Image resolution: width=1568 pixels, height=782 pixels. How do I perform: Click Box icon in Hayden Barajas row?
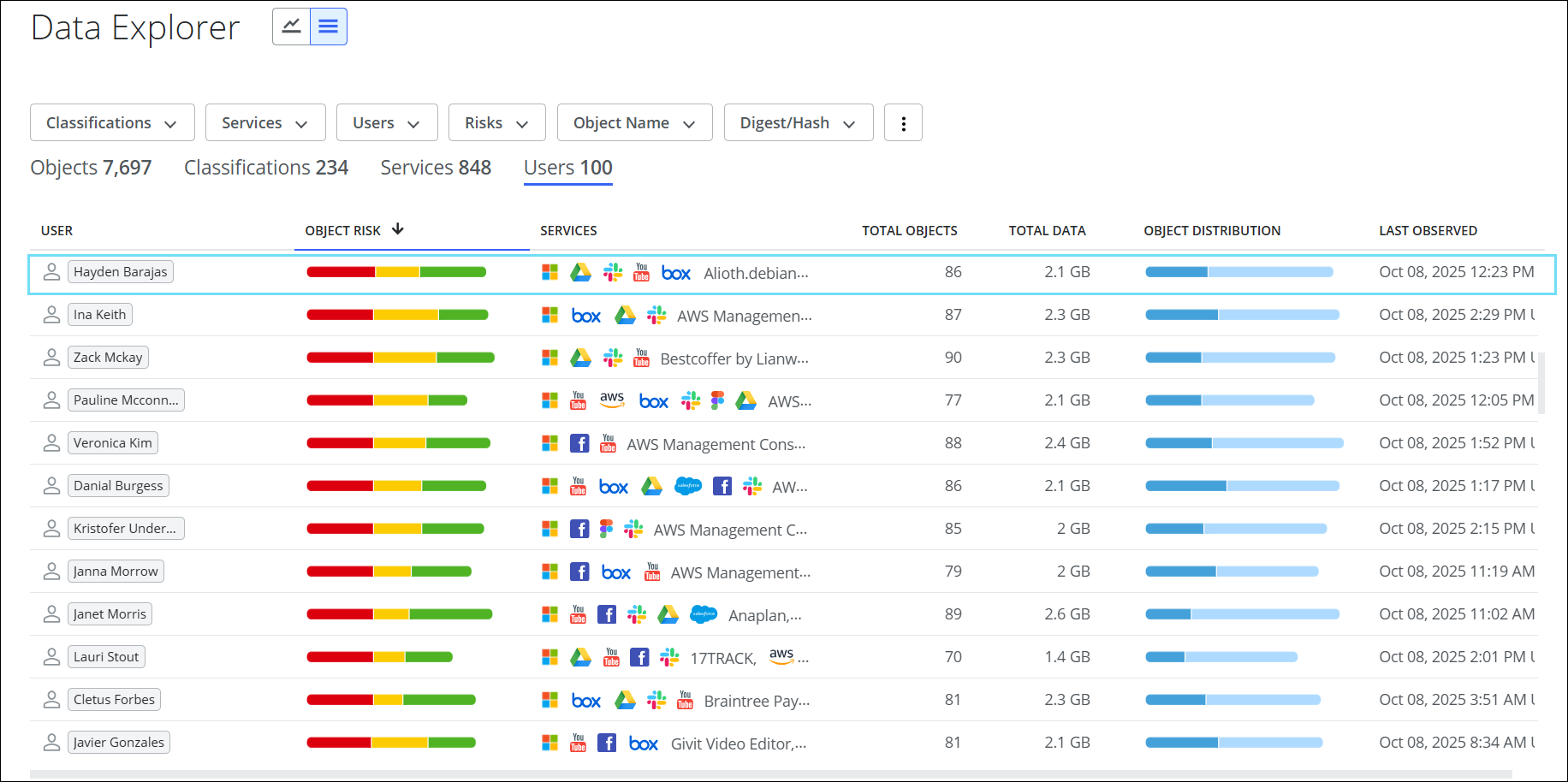(675, 273)
